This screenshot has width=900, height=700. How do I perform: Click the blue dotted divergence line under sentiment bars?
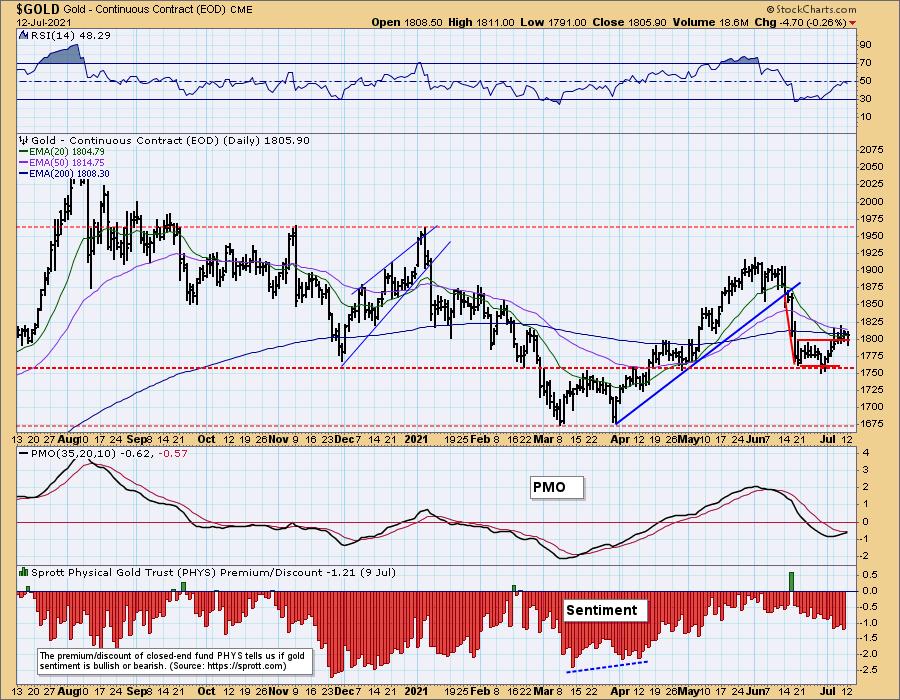pyautogui.click(x=607, y=666)
